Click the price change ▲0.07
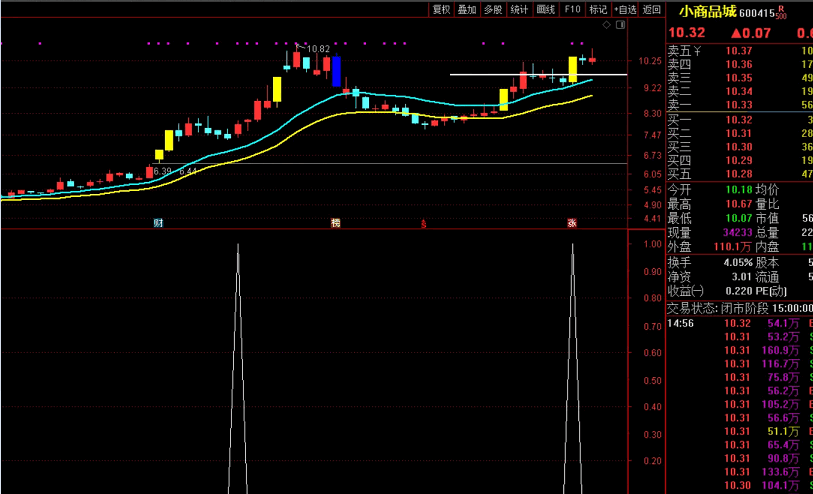 pos(751,33)
